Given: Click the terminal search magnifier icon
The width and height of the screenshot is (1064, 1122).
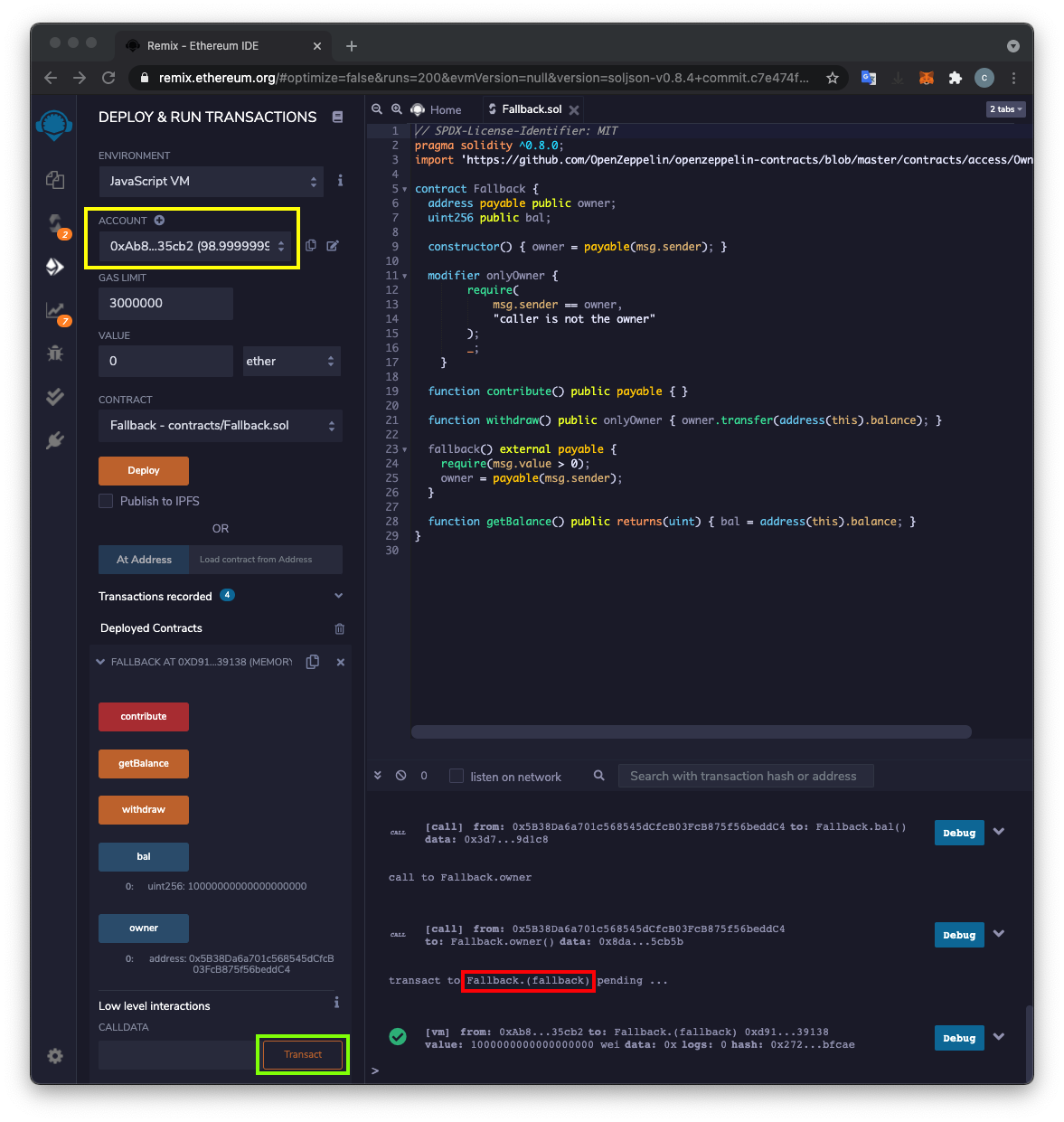Looking at the screenshot, I should [599, 776].
